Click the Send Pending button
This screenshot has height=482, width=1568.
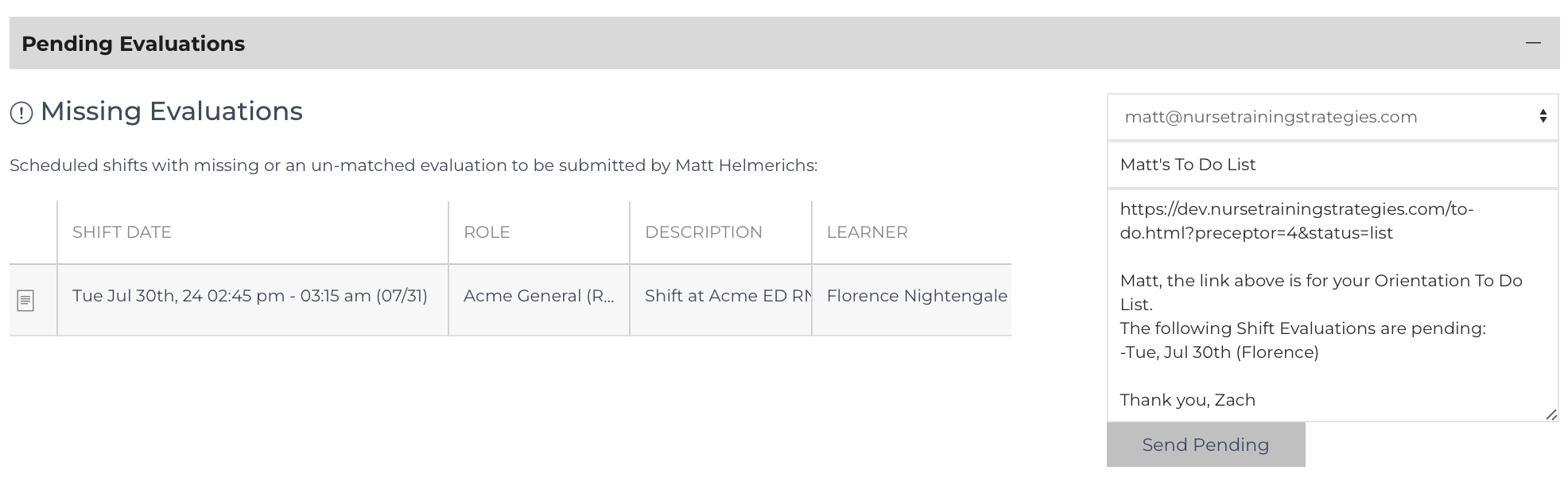click(1205, 445)
